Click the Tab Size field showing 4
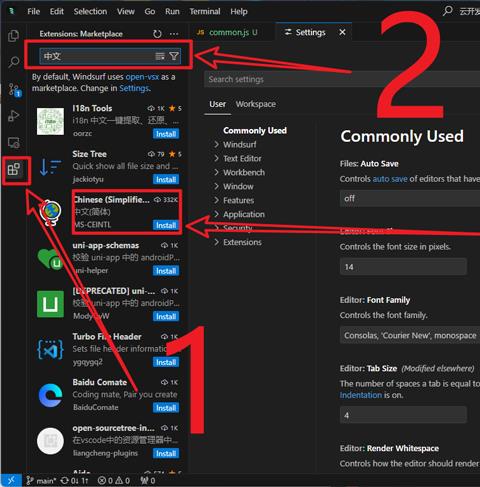Viewport: 480px width, 487px height. 403,415
